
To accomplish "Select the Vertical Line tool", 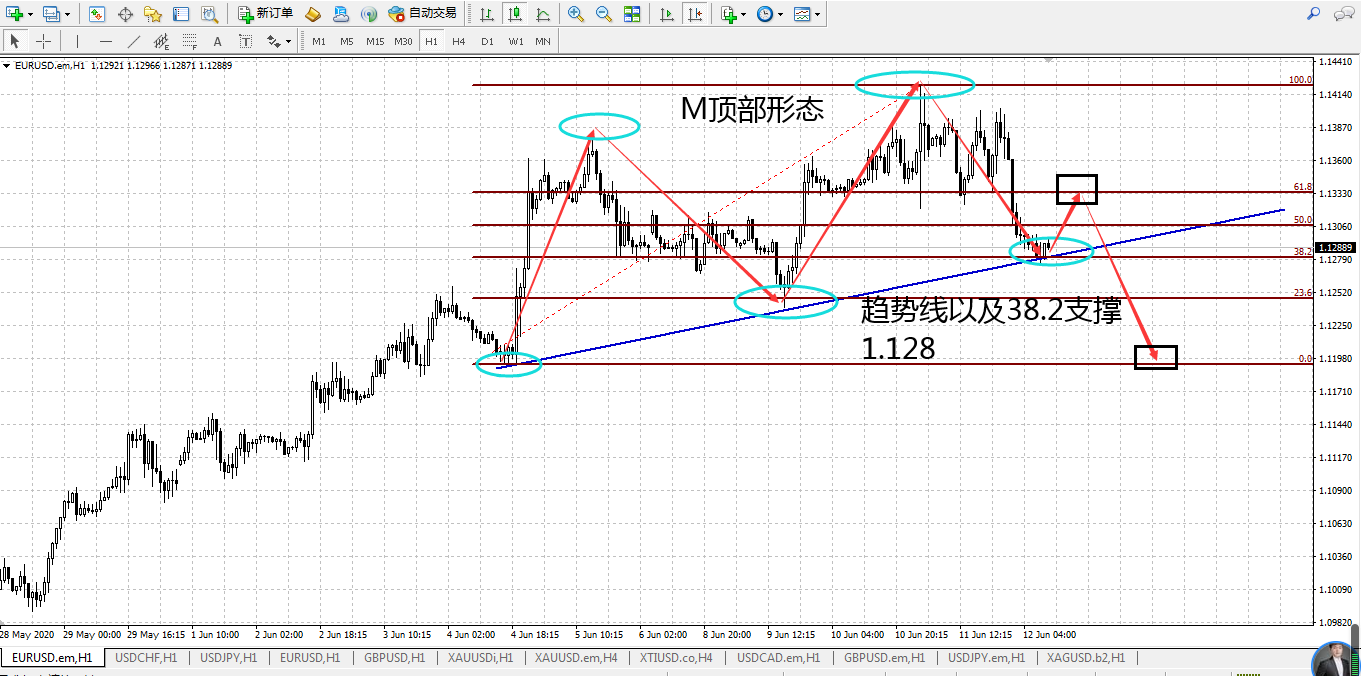I will [x=77, y=41].
